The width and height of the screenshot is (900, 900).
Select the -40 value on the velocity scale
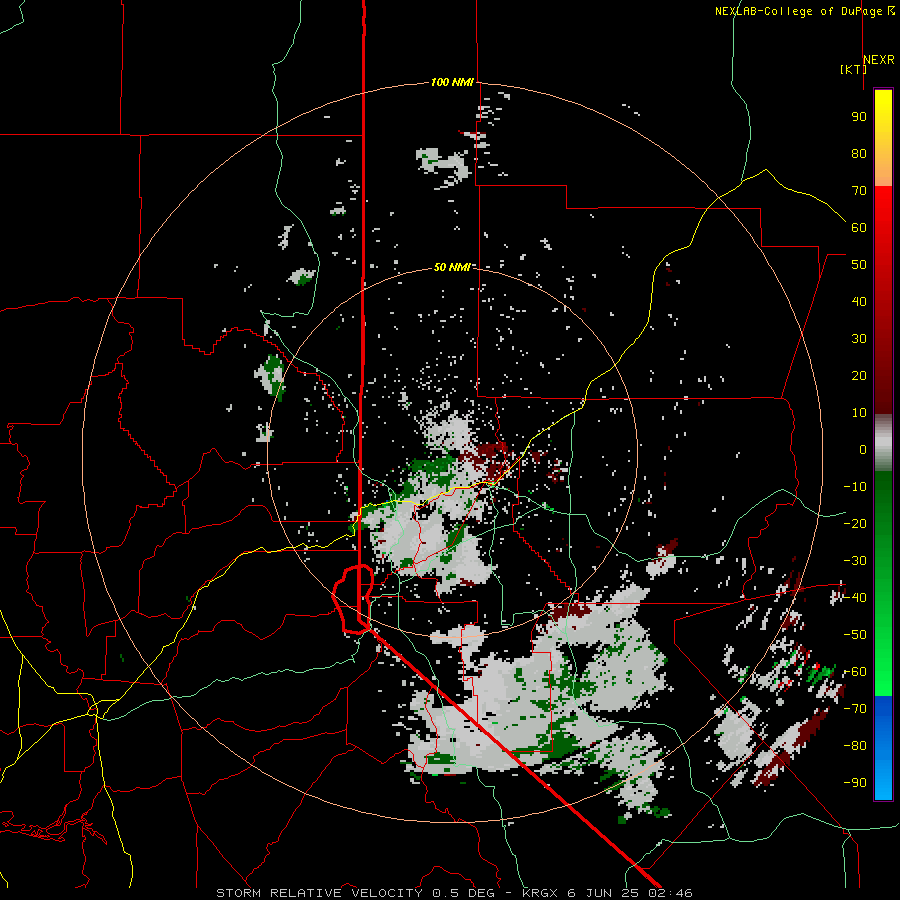(855, 598)
